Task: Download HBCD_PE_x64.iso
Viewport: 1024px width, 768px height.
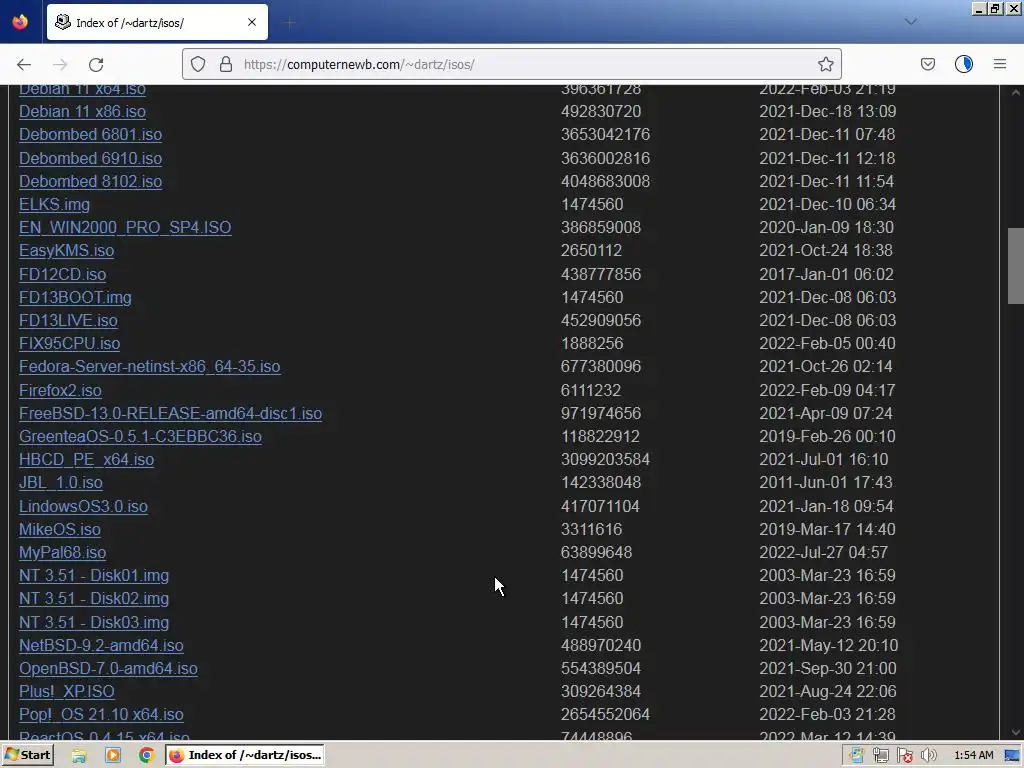Action: [86, 459]
